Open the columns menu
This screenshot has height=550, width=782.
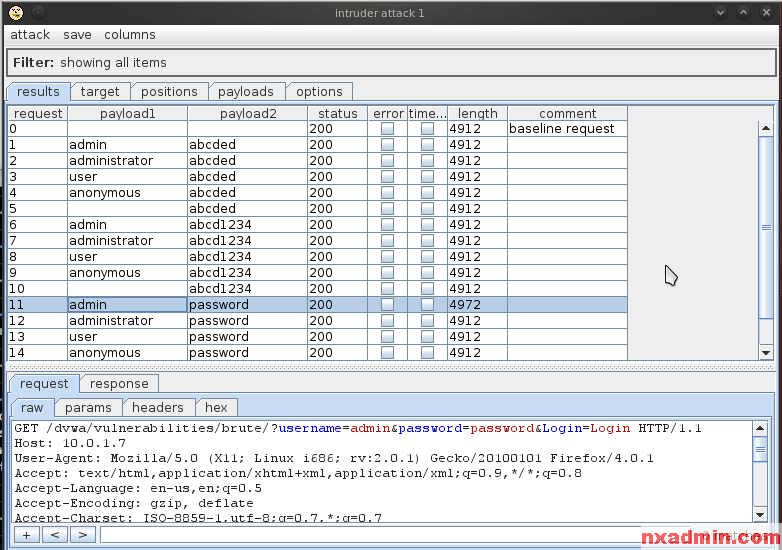click(130, 35)
